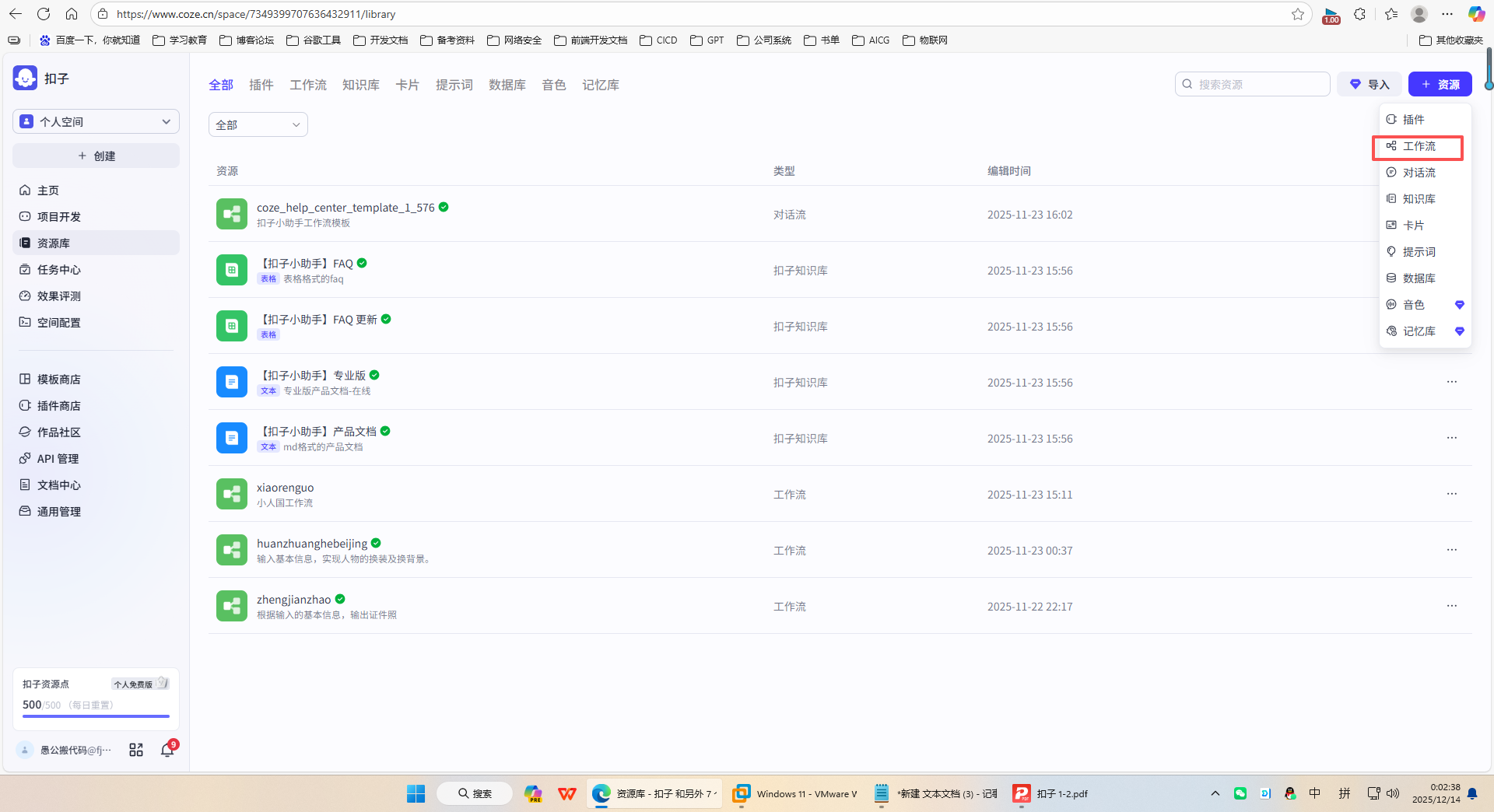Image resolution: width=1494 pixels, height=812 pixels.
Task: Expand the 个人空间 workspace dropdown
Action: tap(96, 121)
